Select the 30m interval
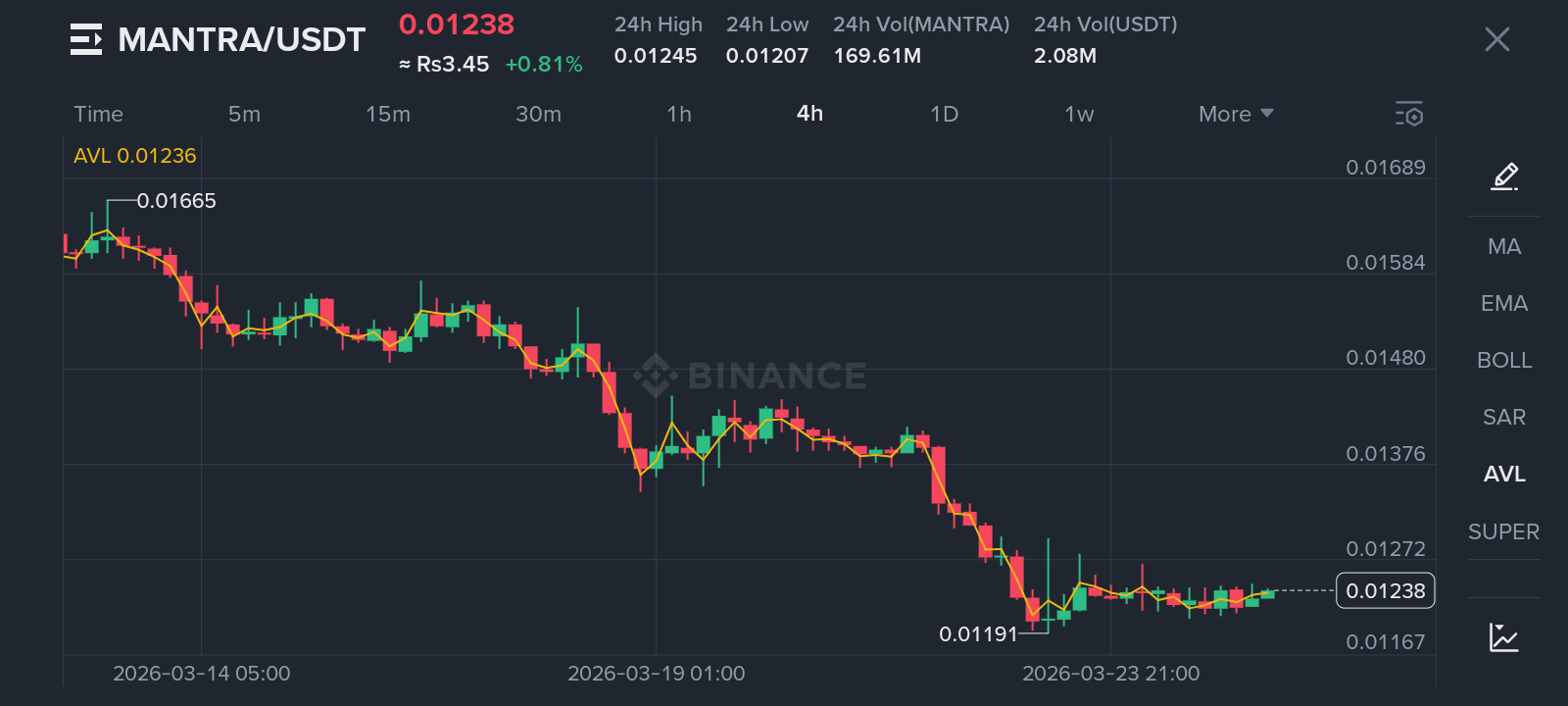1568x706 pixels. click(539, 114)
